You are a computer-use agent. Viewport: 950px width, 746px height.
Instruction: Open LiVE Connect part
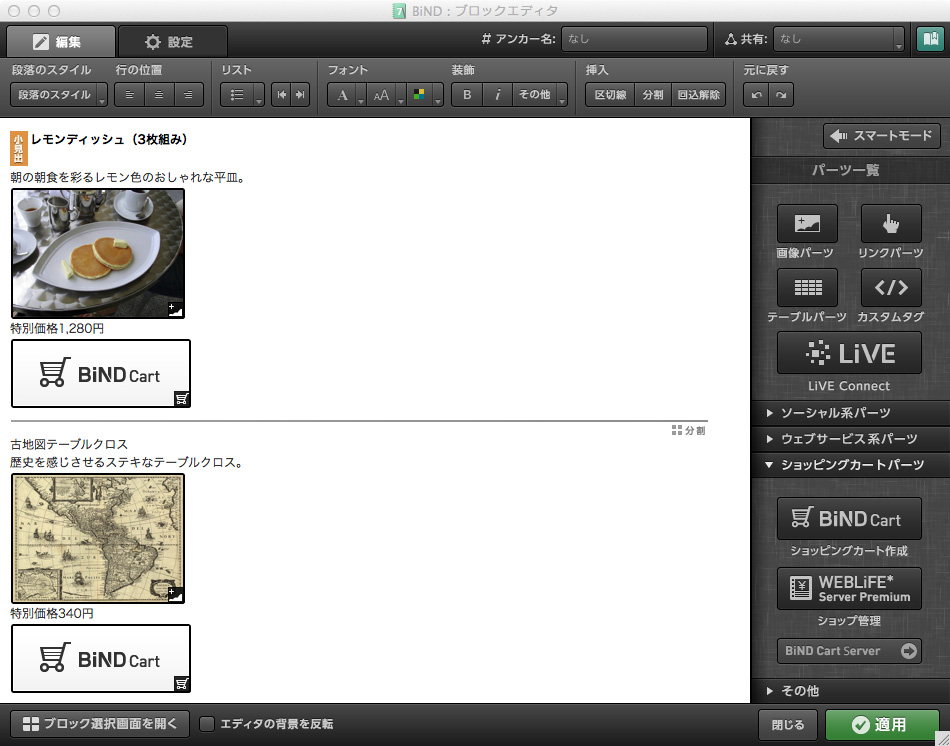tap(849, 353)
